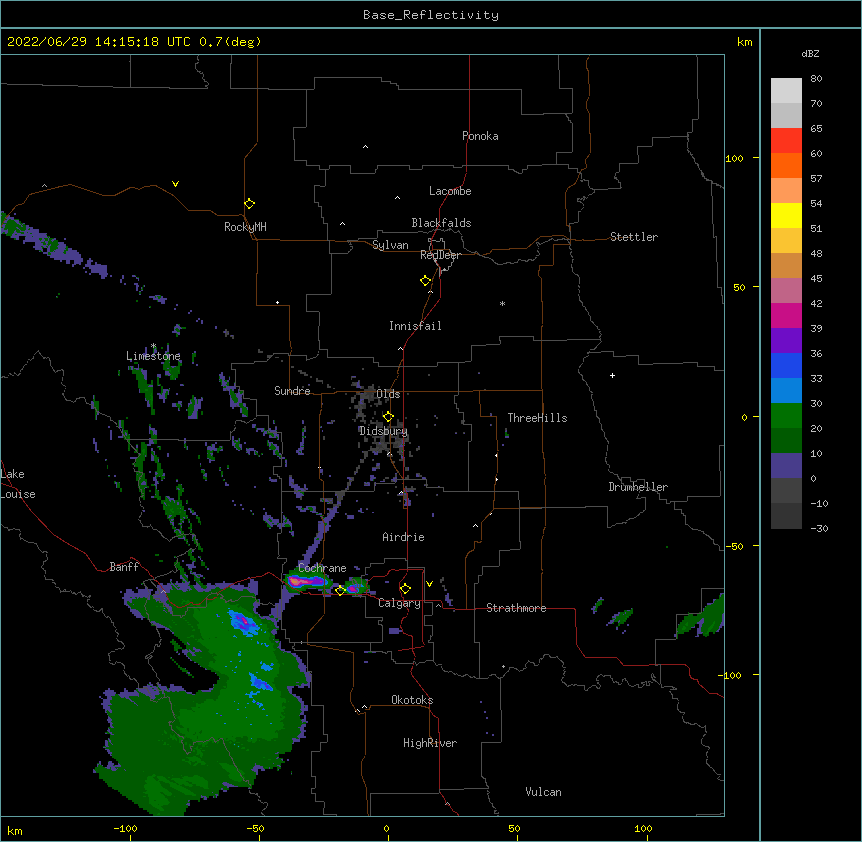Click the yellow diamond marker near RockyMH
Viewport: 862px width, 842px height.
pyautogui.click(x=249, y=204)
